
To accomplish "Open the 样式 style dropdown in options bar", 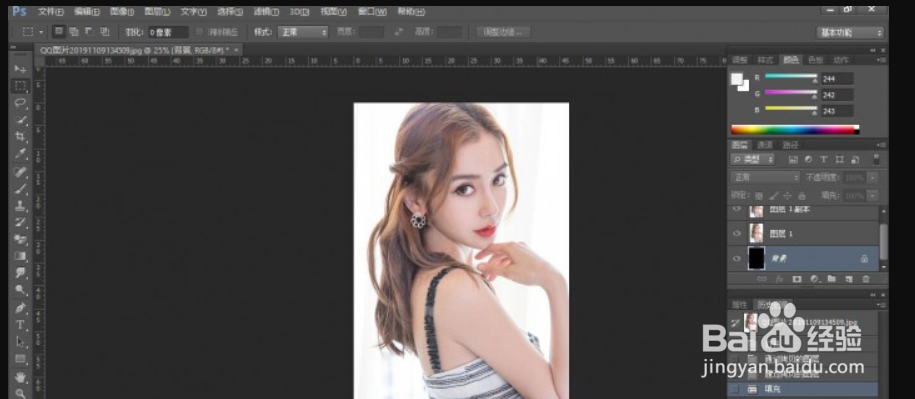I will 303,32.
